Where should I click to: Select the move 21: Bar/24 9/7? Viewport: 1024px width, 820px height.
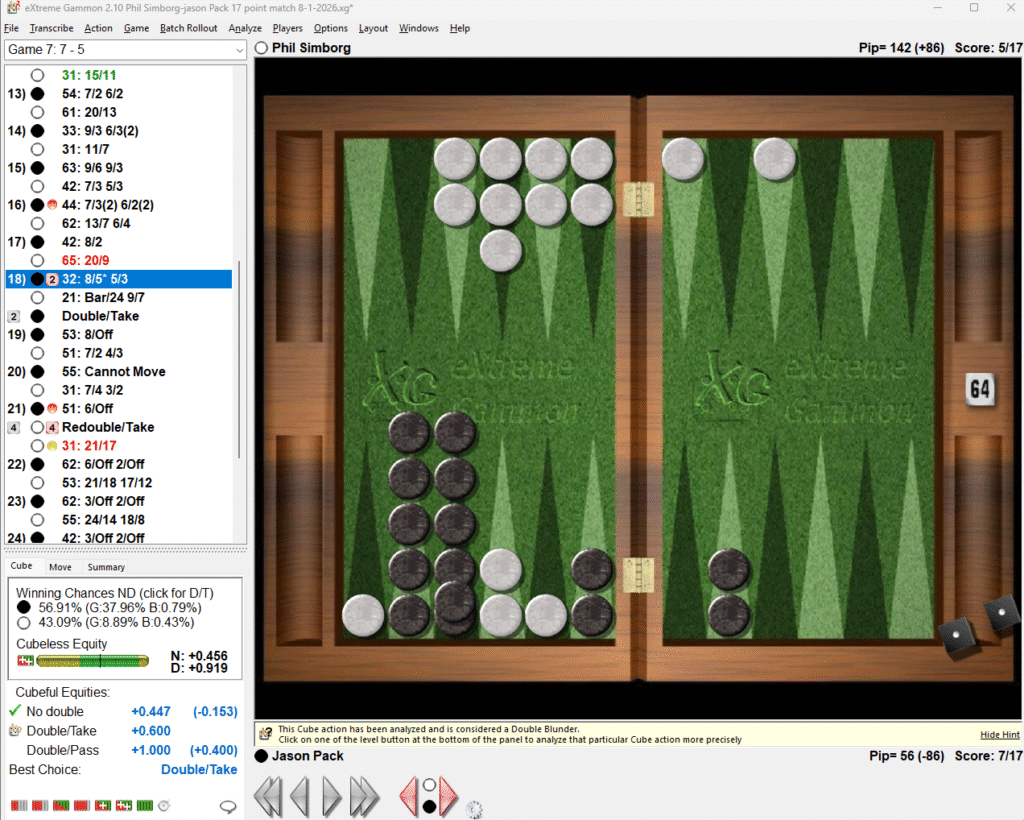tap(103, 298)
